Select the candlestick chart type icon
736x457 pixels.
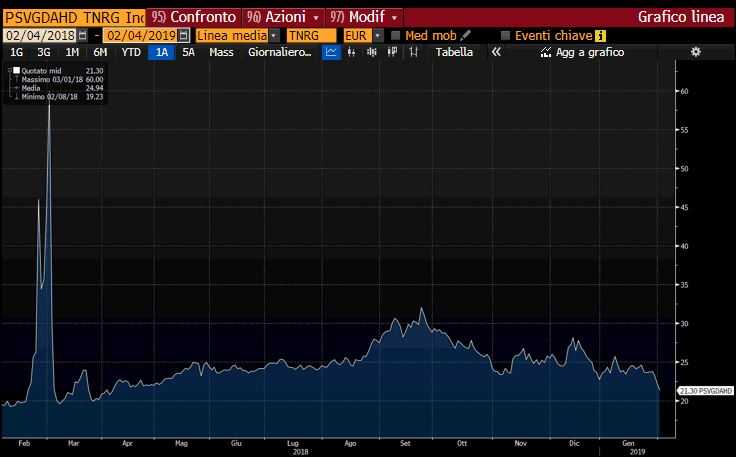[x=351, y=52]
